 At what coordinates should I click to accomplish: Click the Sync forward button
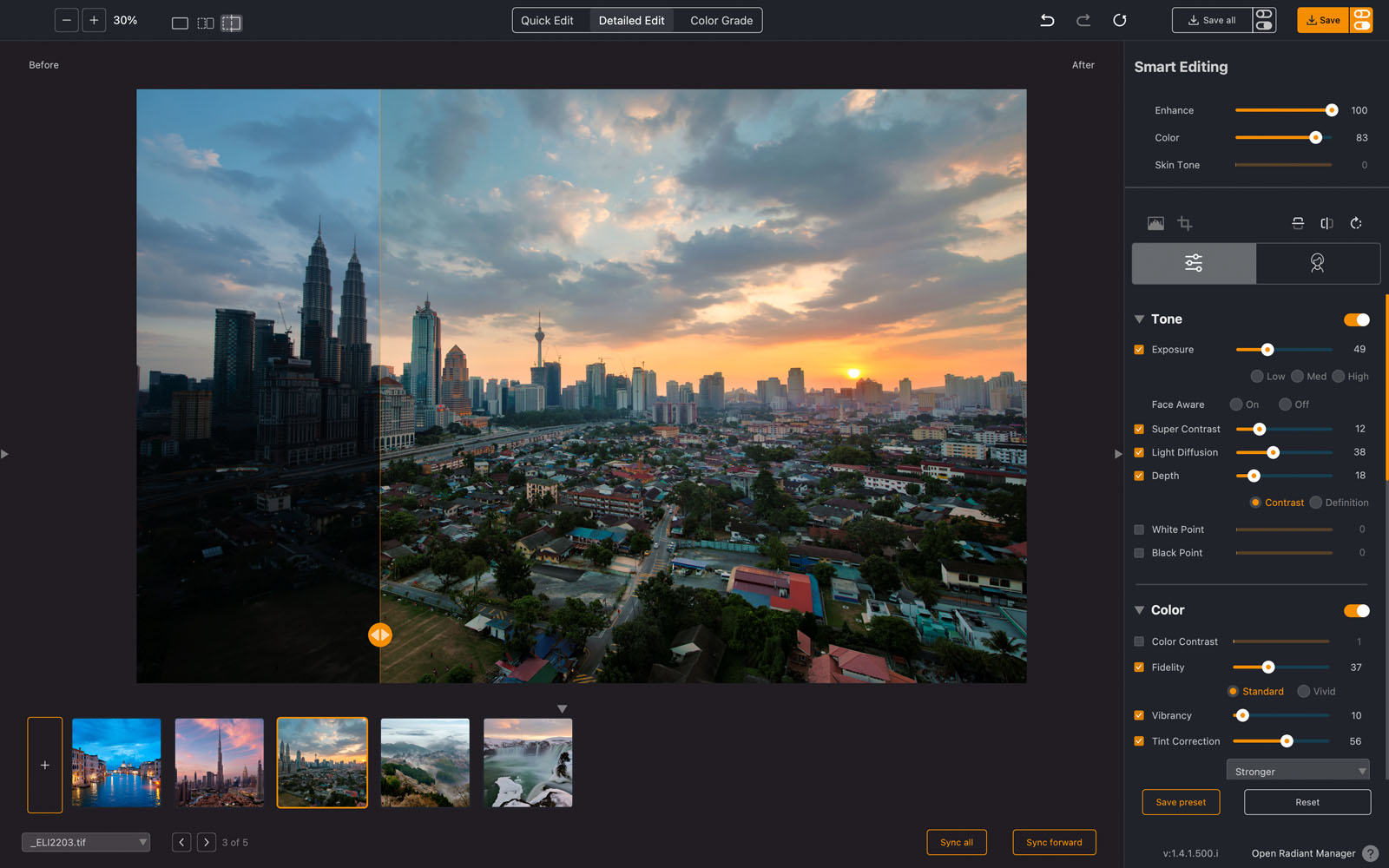(1054, 842)
